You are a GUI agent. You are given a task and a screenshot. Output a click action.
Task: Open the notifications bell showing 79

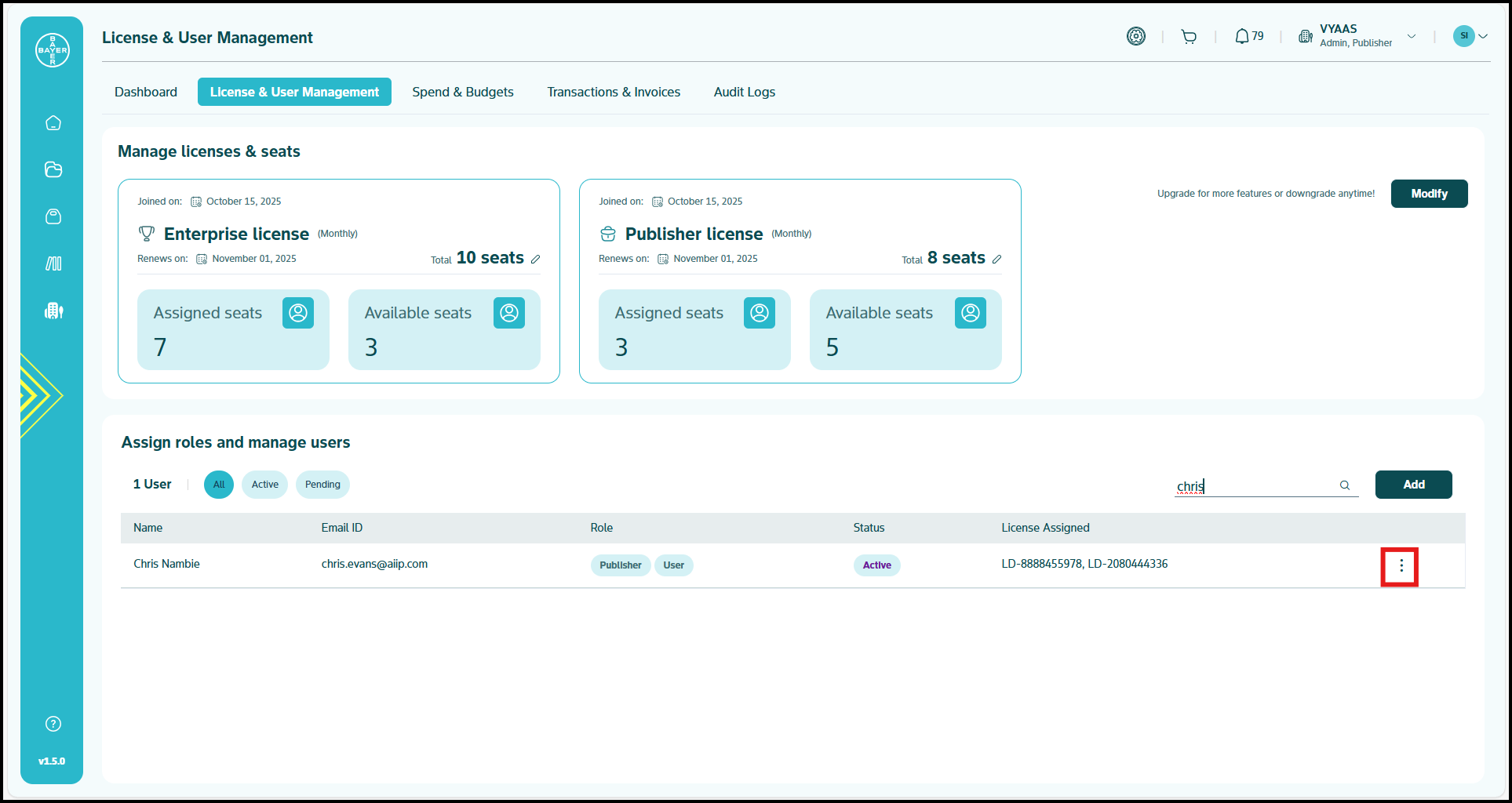[1248, 37]
